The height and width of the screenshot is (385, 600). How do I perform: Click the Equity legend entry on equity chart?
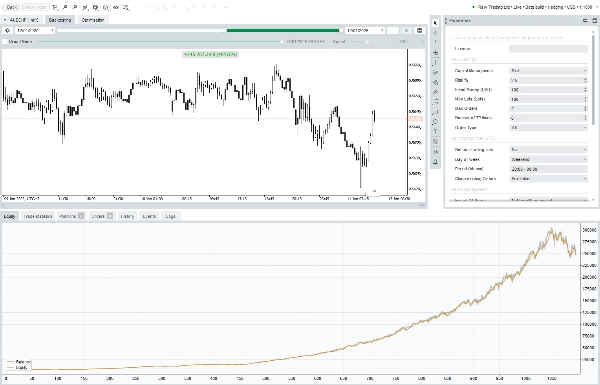tap(17, 367)
